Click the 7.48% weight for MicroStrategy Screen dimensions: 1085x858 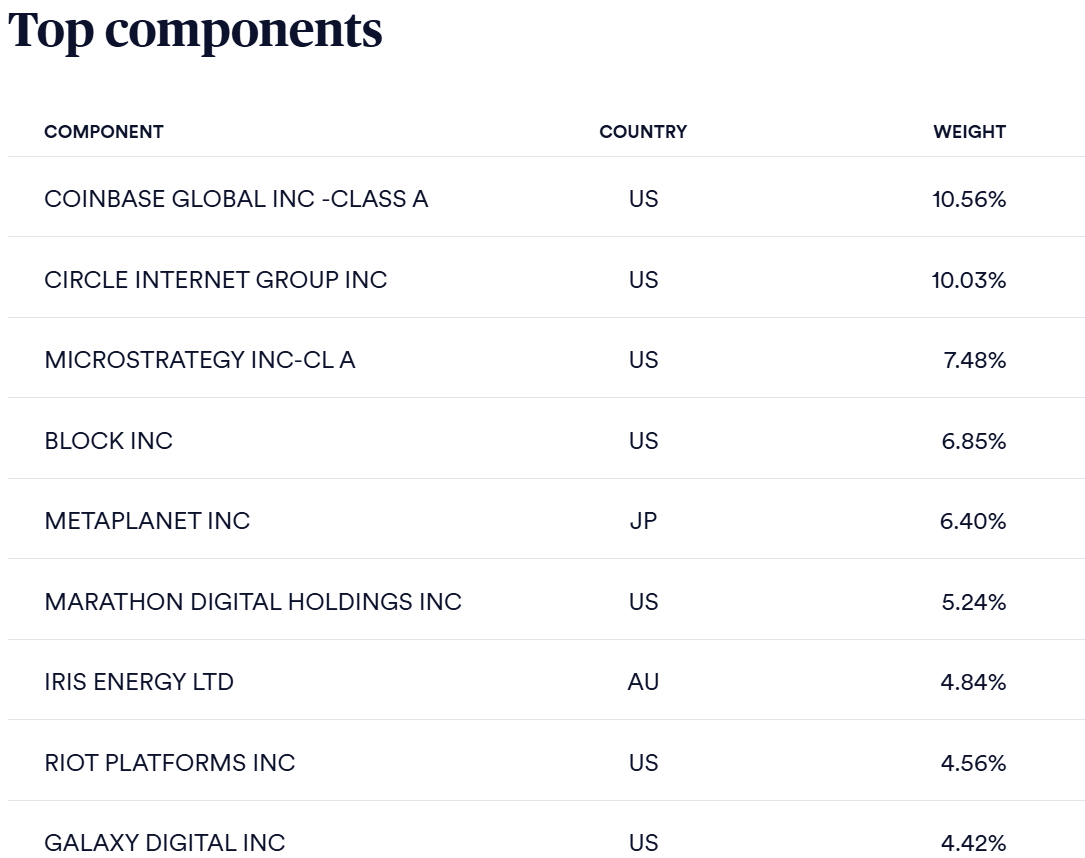point(974,360)
